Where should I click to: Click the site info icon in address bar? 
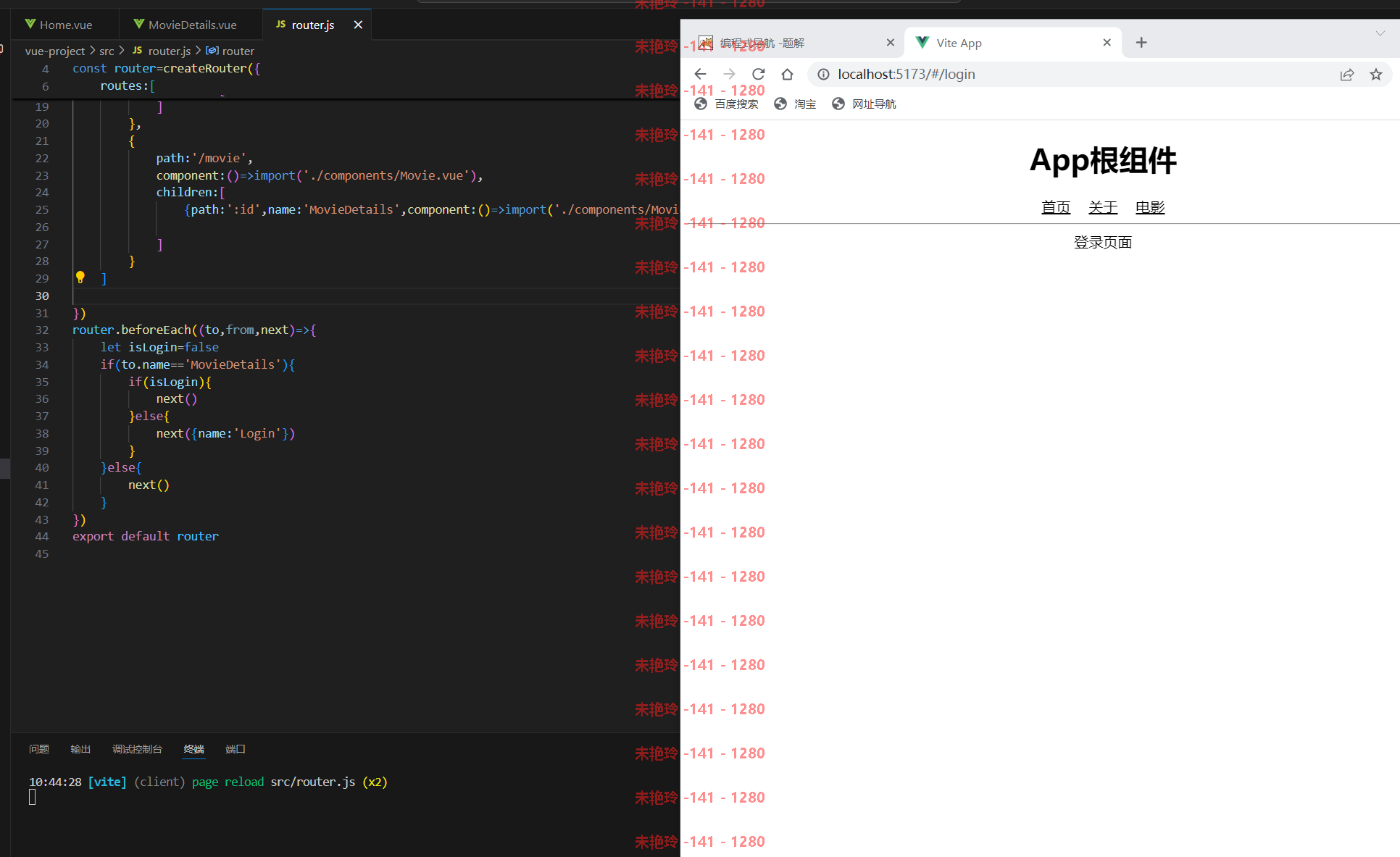823,74
